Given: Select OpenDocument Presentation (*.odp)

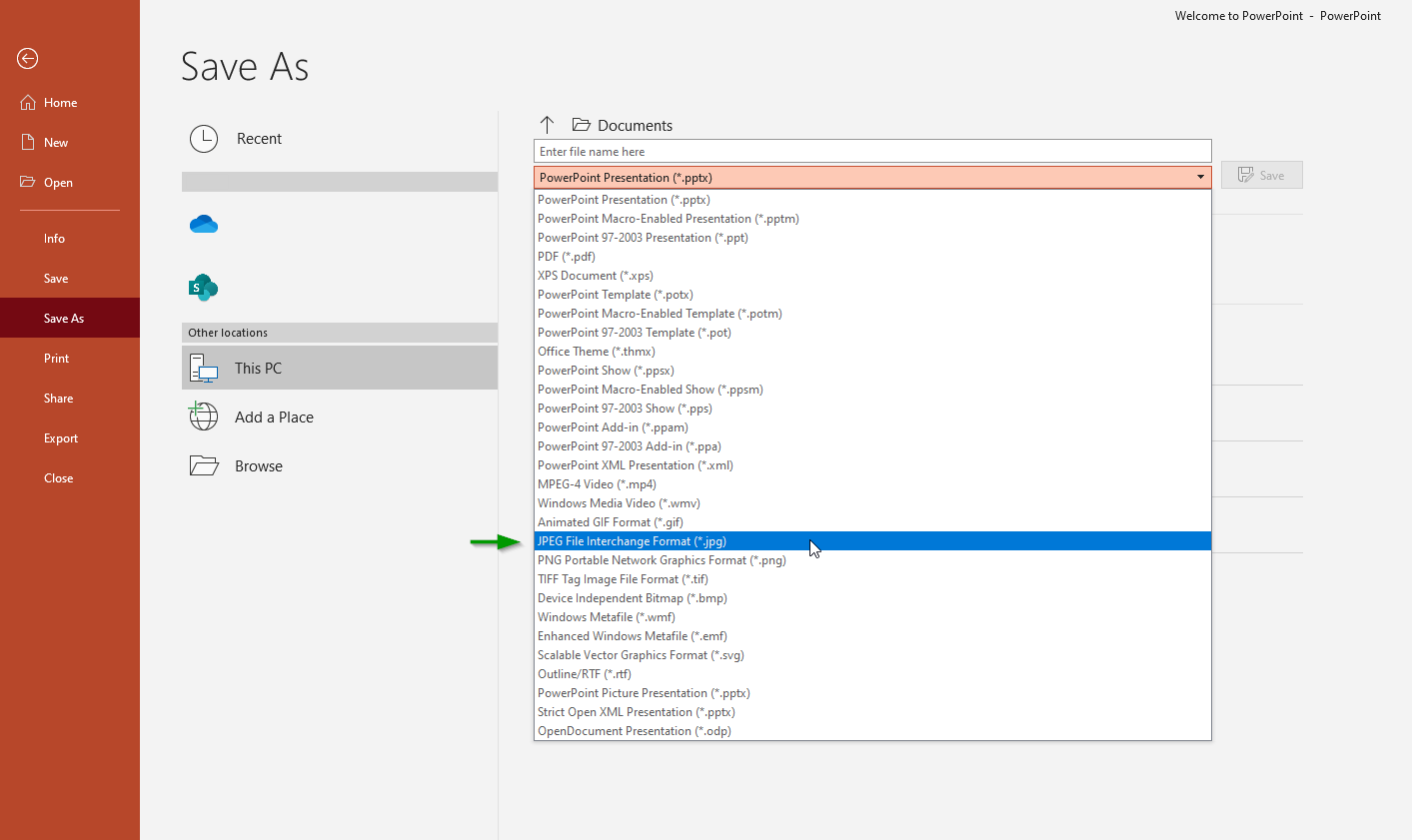Looking at the screenshot, I should pos(872,731).
